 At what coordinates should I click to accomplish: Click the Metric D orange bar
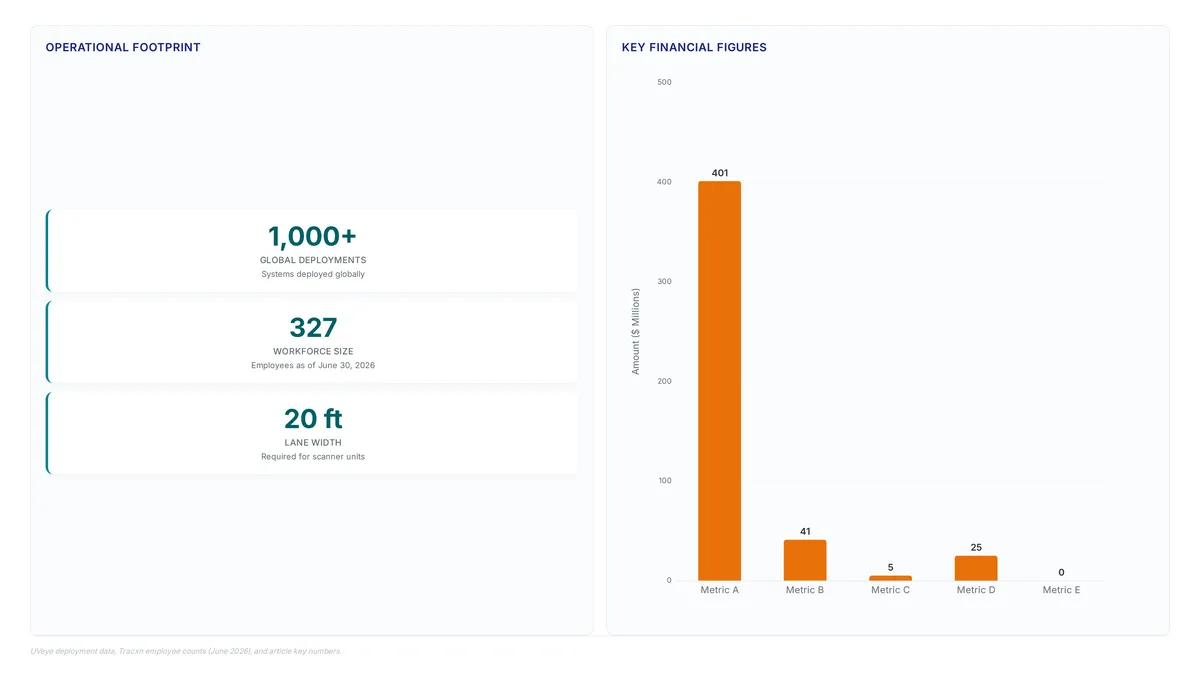976,568
